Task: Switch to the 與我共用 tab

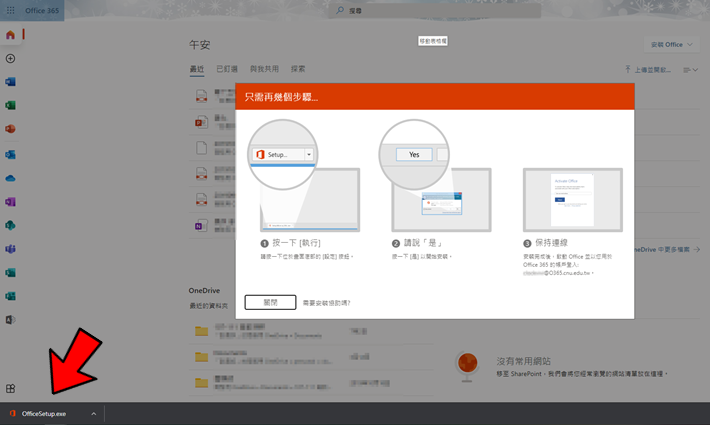Action: point(264,69)
